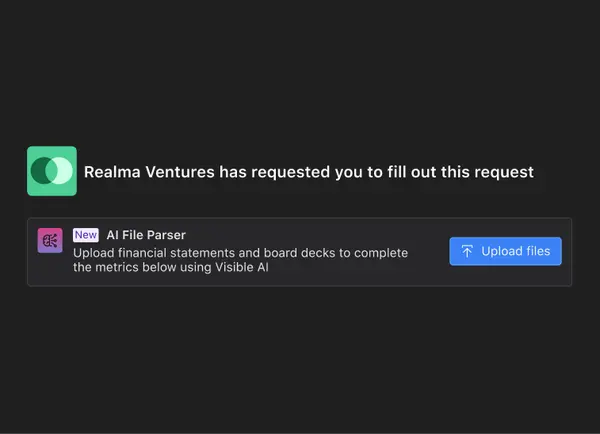
Task: Click the word 'complete' in the description
Action: tap(381, 254)
